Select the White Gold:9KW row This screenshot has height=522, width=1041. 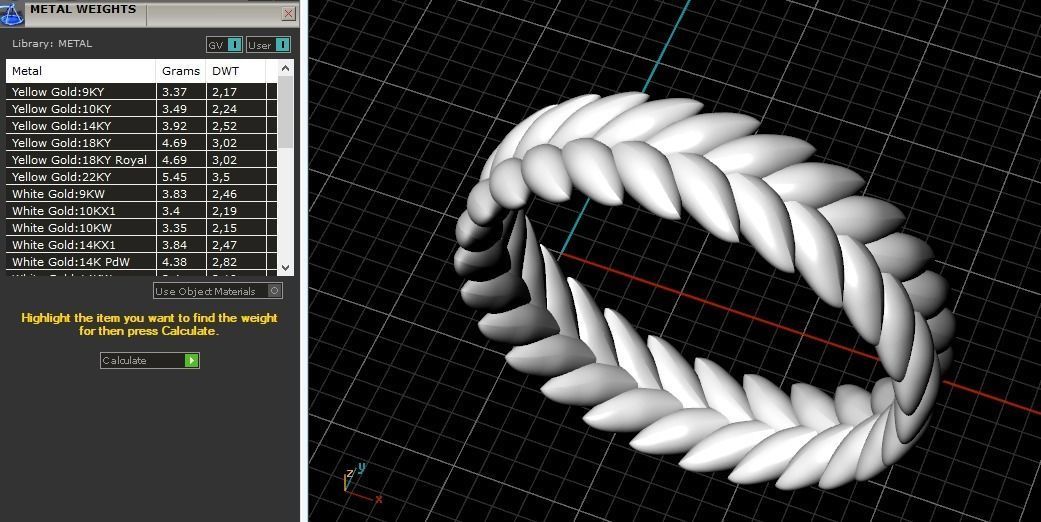click(x=141, y=194)
